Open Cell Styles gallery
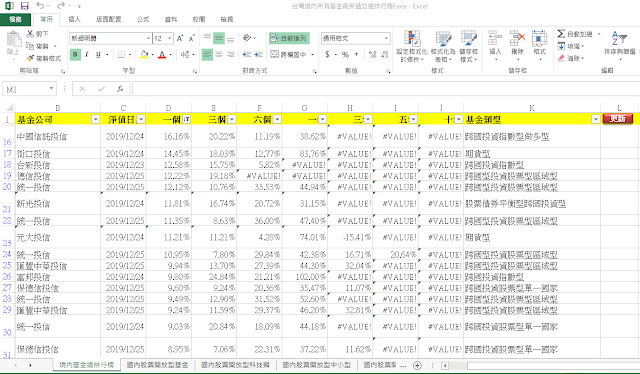 [x=469, y=47]
